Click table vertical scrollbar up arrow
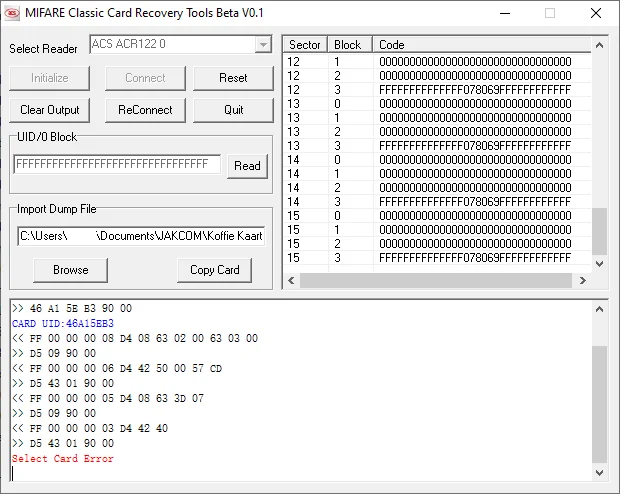The image size is (620, 494). click(x=599, y=45)
